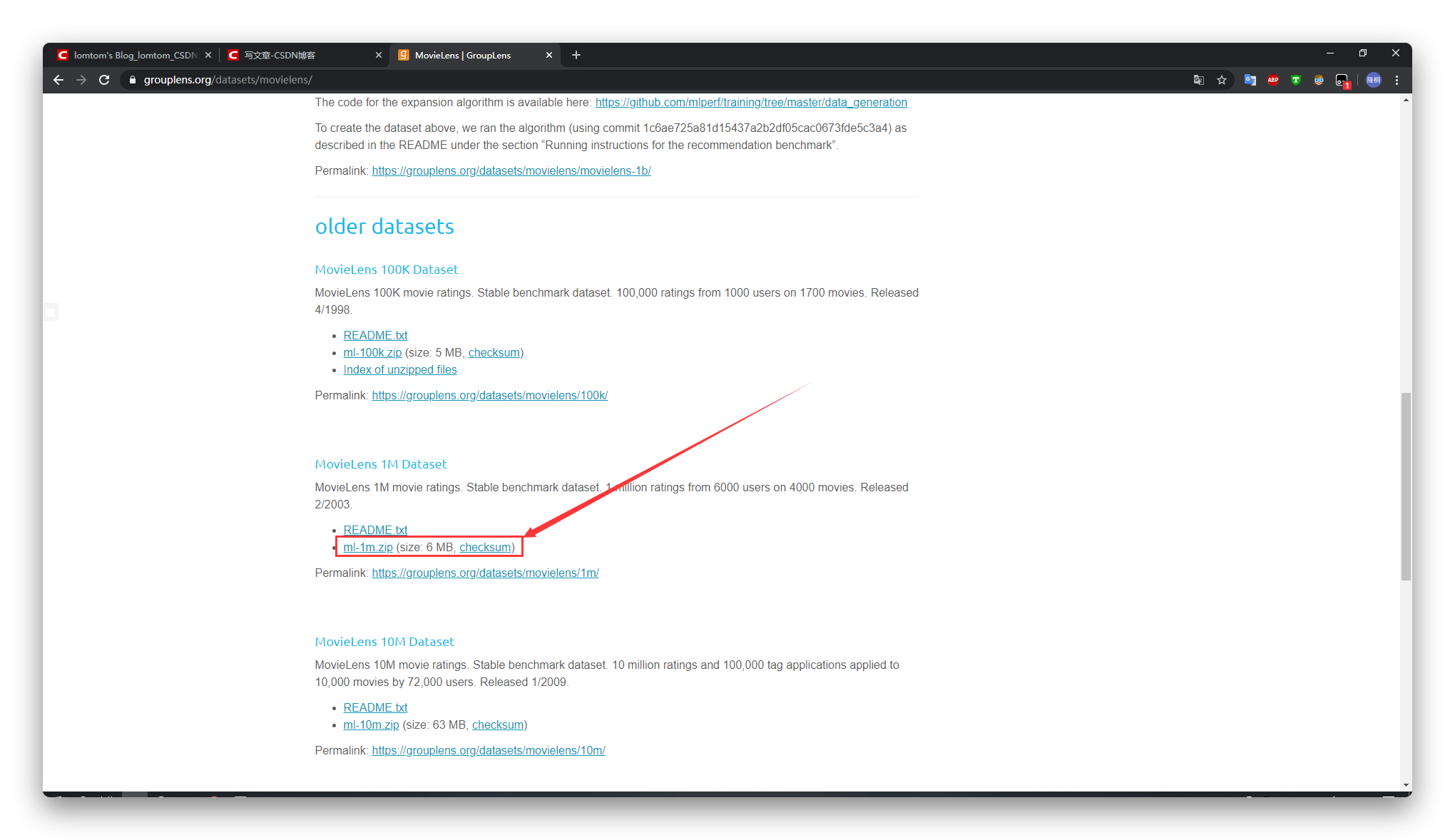Screen dimensions: 1455x840
Task: Open a new browser tab
Action: (x=576, y=55)
